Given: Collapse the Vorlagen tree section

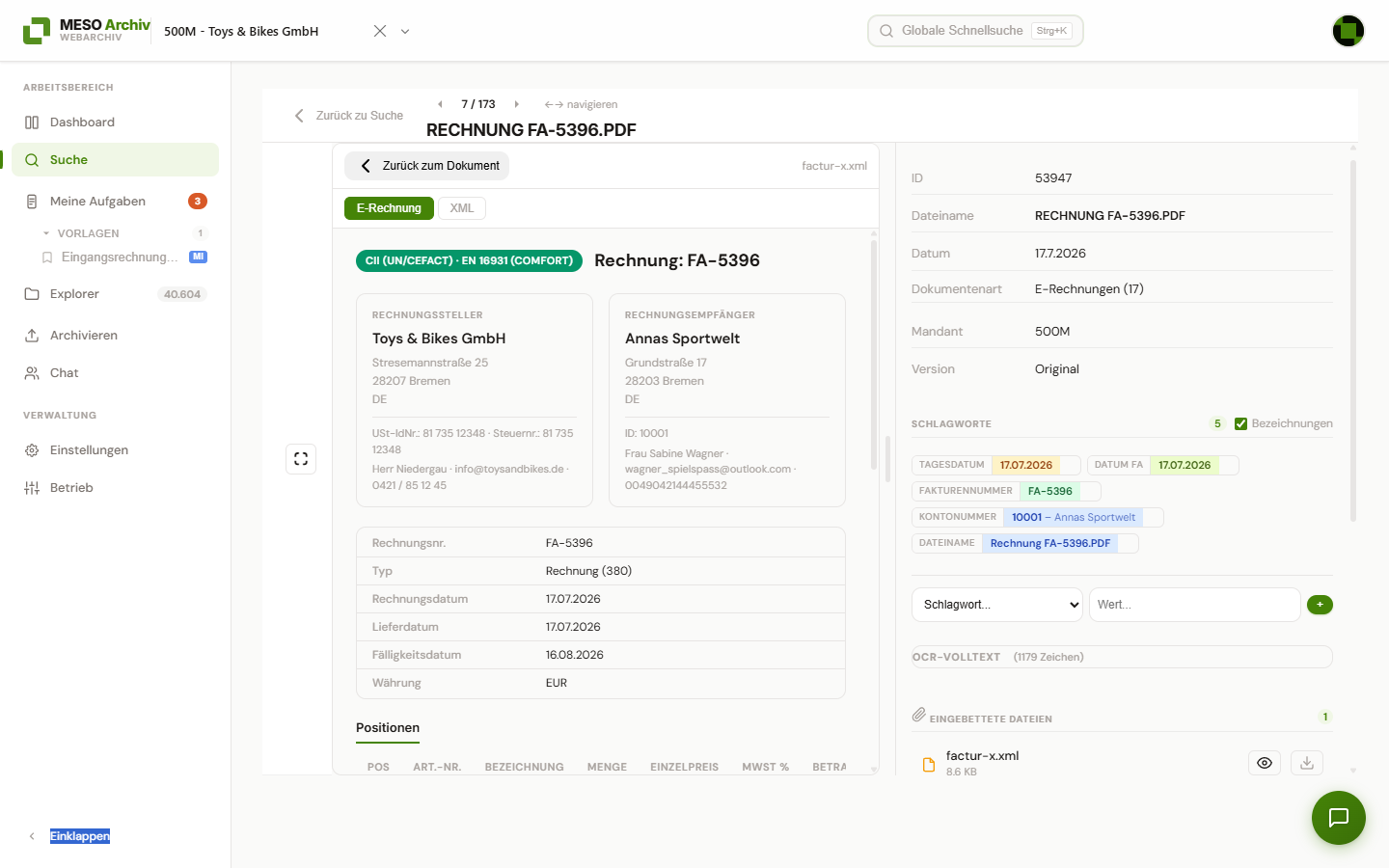Looking at the screenshot, I should click(x=46, y=233).
